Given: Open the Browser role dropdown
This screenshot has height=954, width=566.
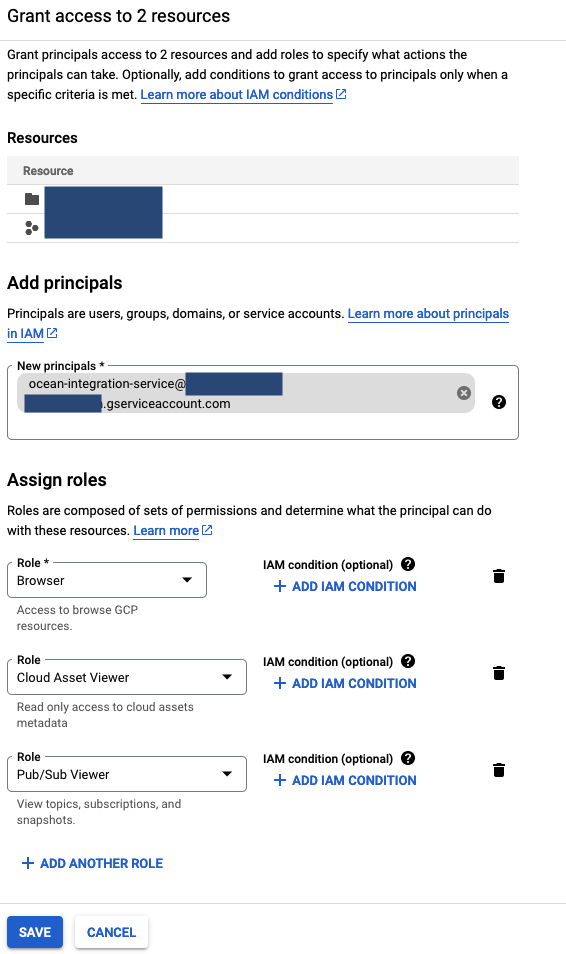Looking at the screenshot, I should 107,580.
